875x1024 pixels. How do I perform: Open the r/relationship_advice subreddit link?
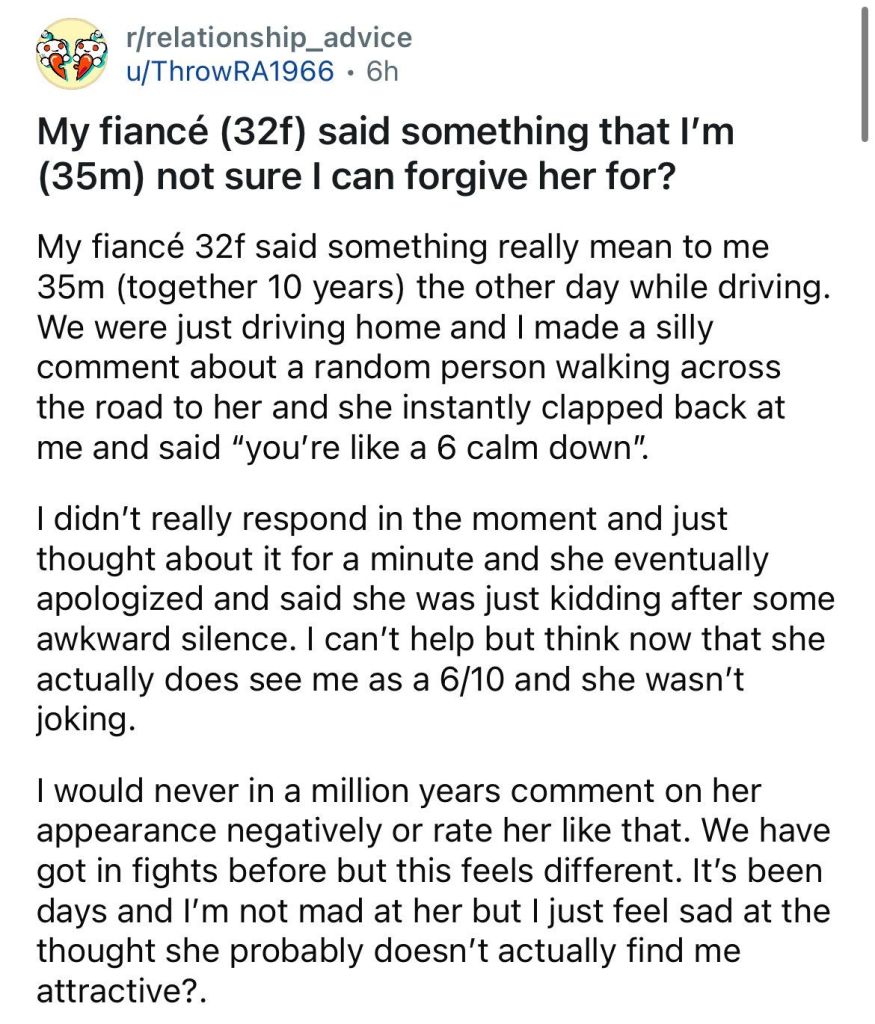tap(264, 38)
